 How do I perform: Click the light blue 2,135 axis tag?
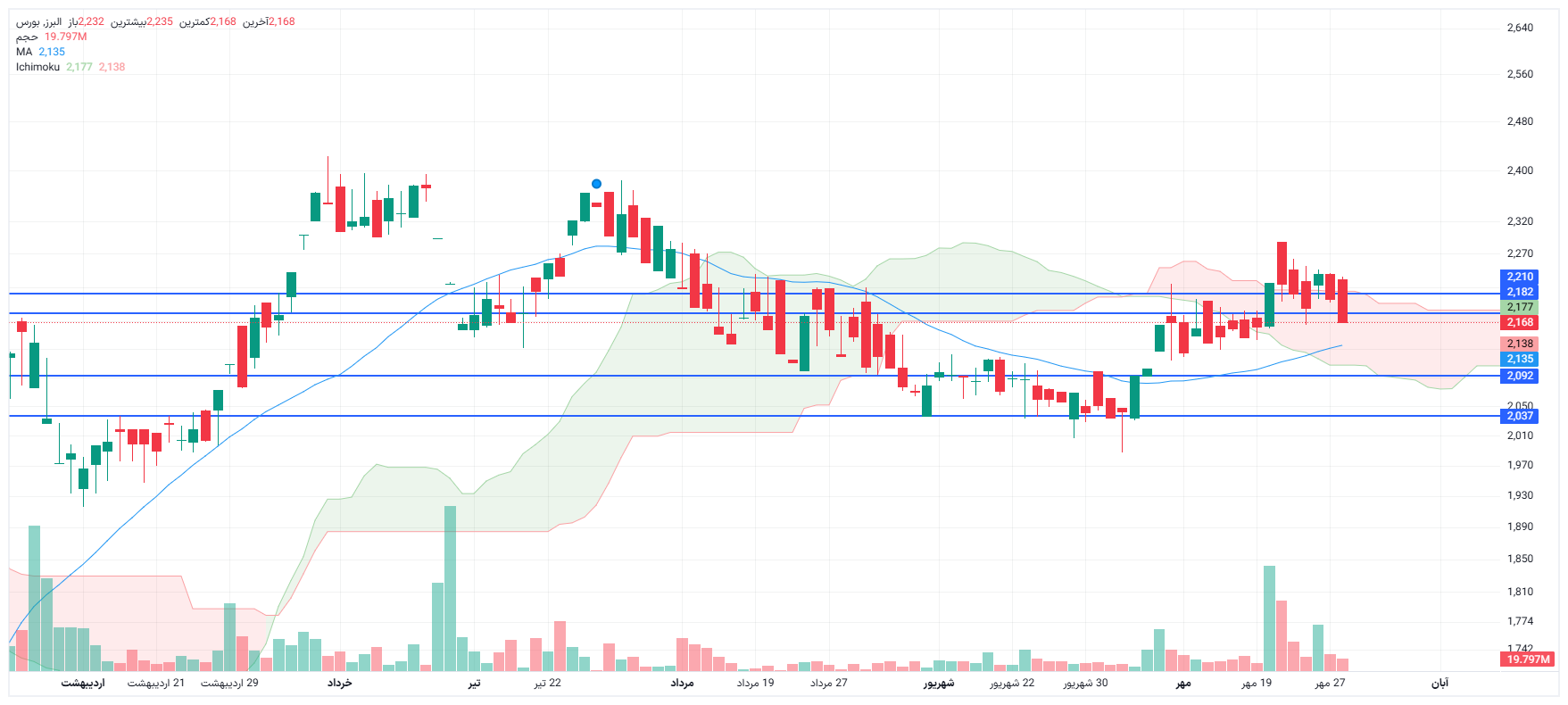tap(1520, 359)
